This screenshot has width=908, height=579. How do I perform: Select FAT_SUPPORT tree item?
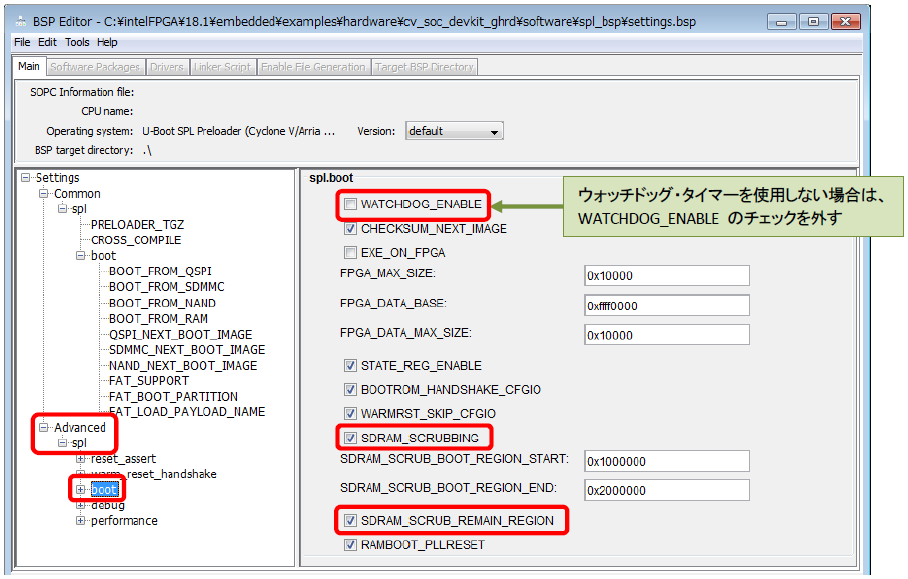[x=148, y=381]
